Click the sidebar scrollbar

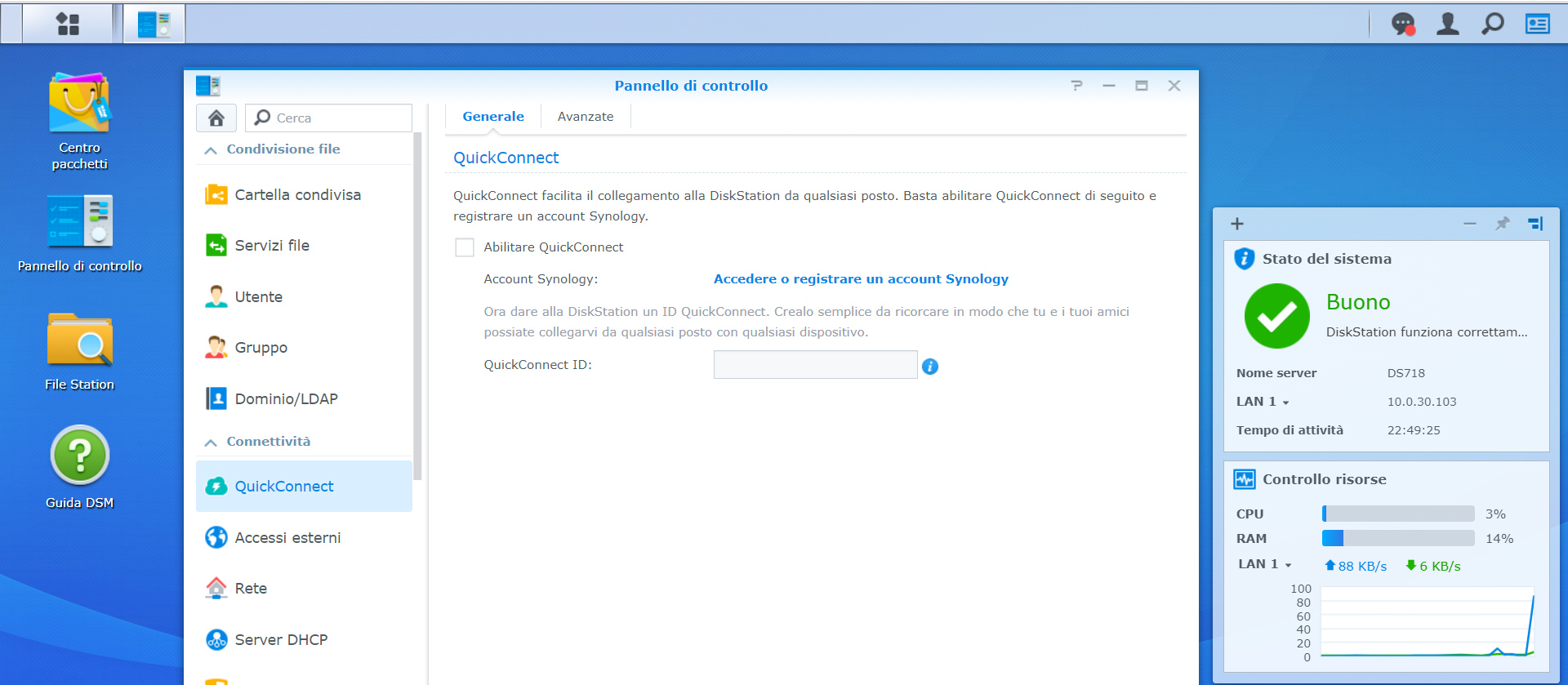(x=417, y=306)
